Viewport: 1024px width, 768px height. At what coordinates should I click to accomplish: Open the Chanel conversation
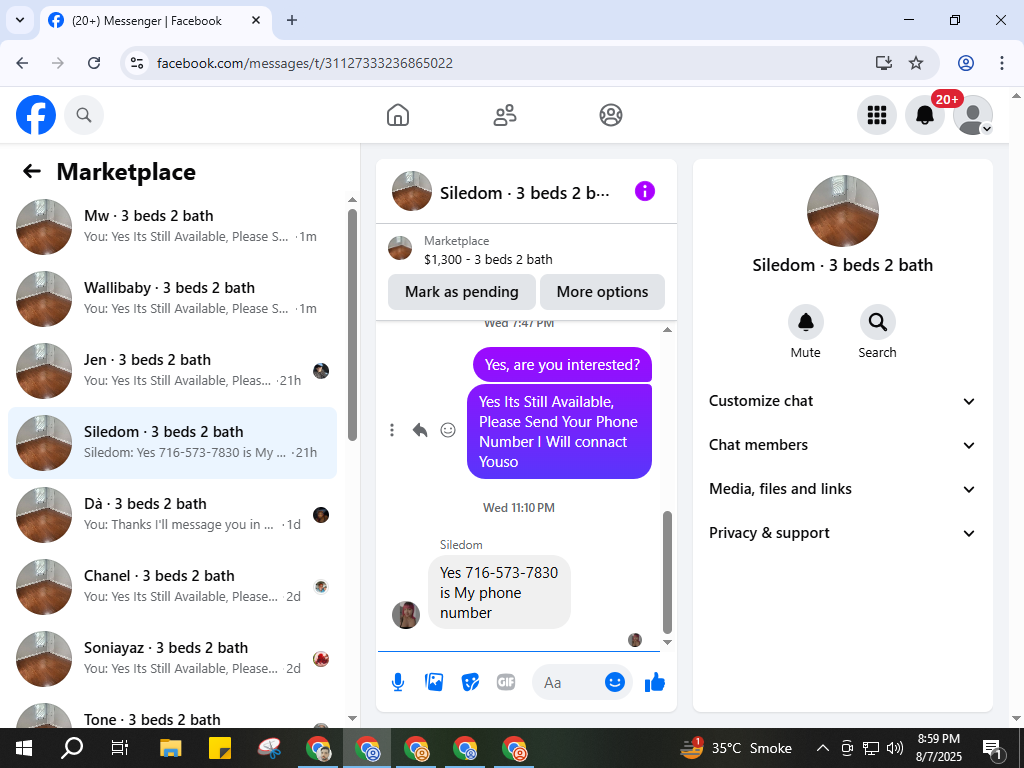[172, 586]
